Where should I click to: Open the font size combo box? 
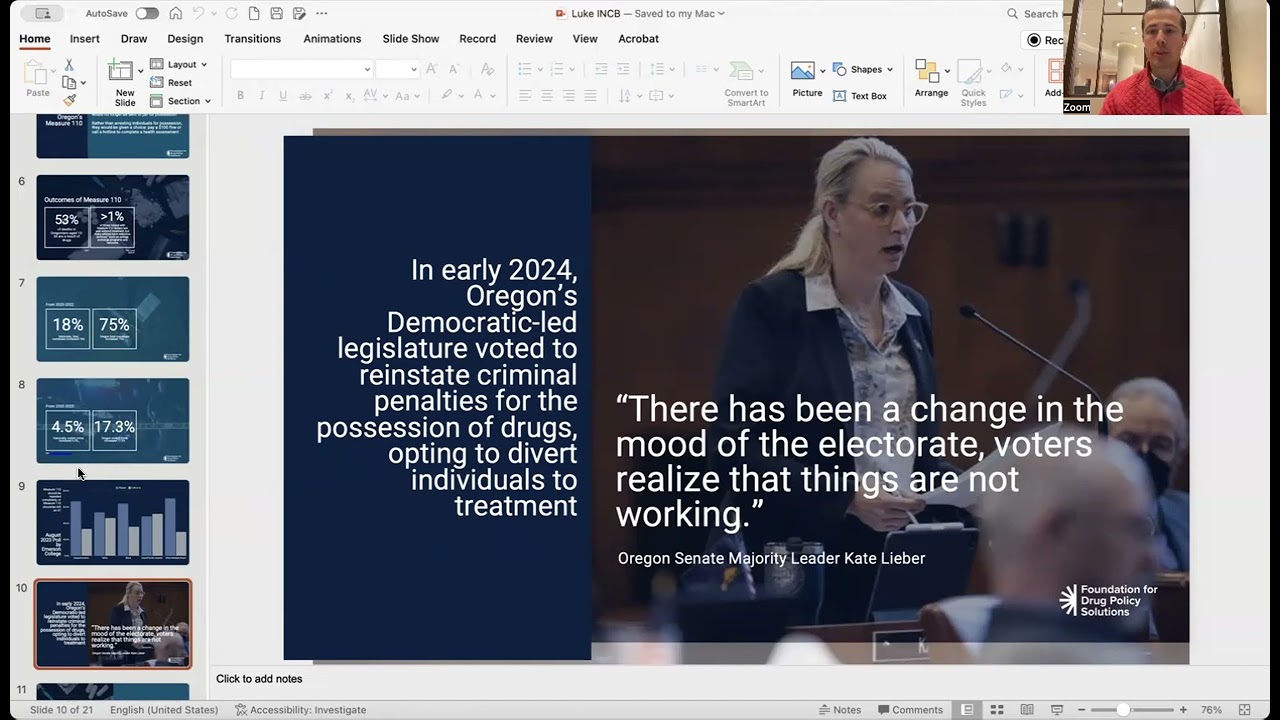[396, 69]
